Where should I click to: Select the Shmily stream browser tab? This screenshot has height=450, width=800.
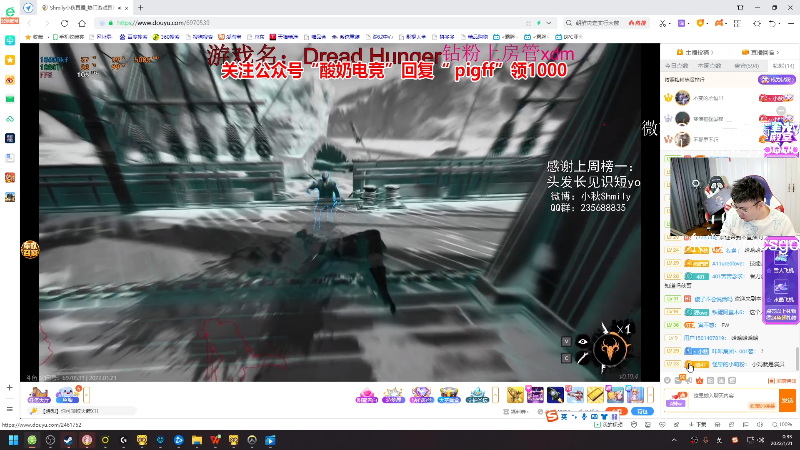pyautogui.click(x=82, y=8)
